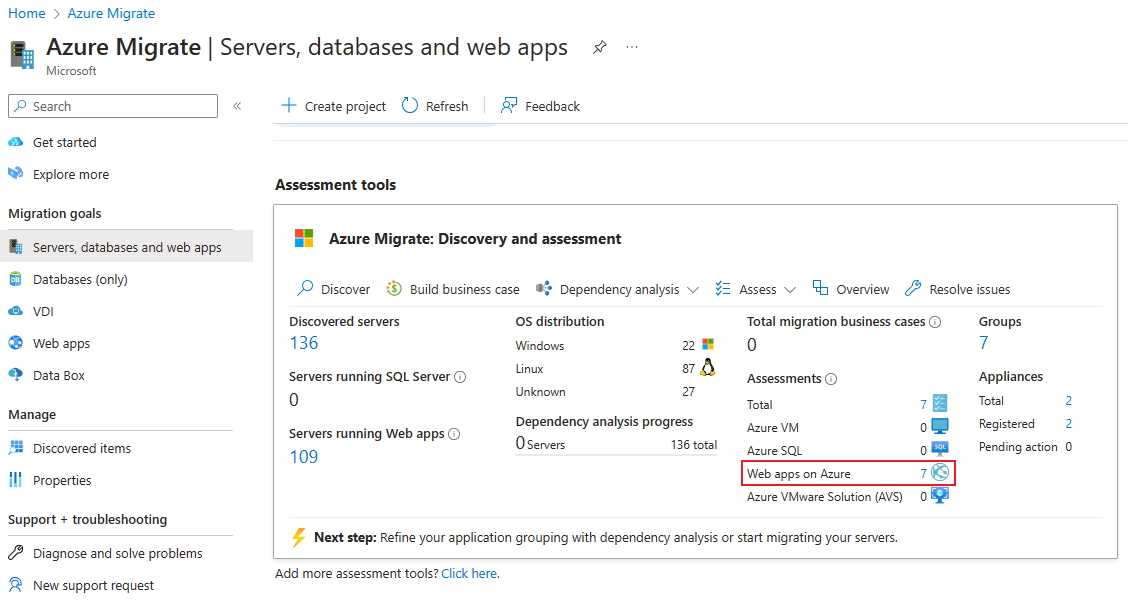The height and width of the screenshot is (601, 1128).
Task: Open the ellipsis more options menu
Action: click(632, 47)
